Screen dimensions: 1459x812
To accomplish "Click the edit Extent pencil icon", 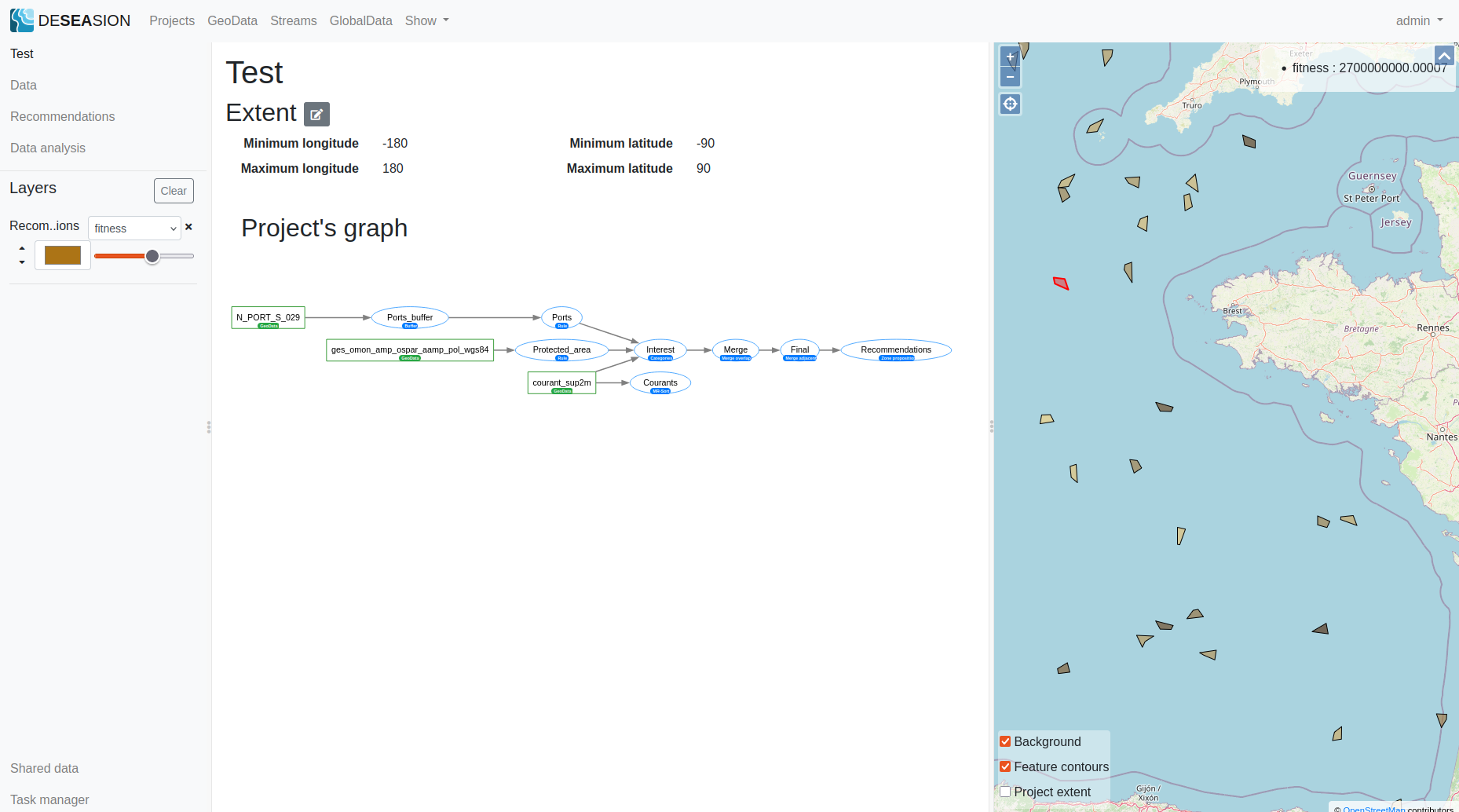I will pyautogui.click(x=316, y=115).
